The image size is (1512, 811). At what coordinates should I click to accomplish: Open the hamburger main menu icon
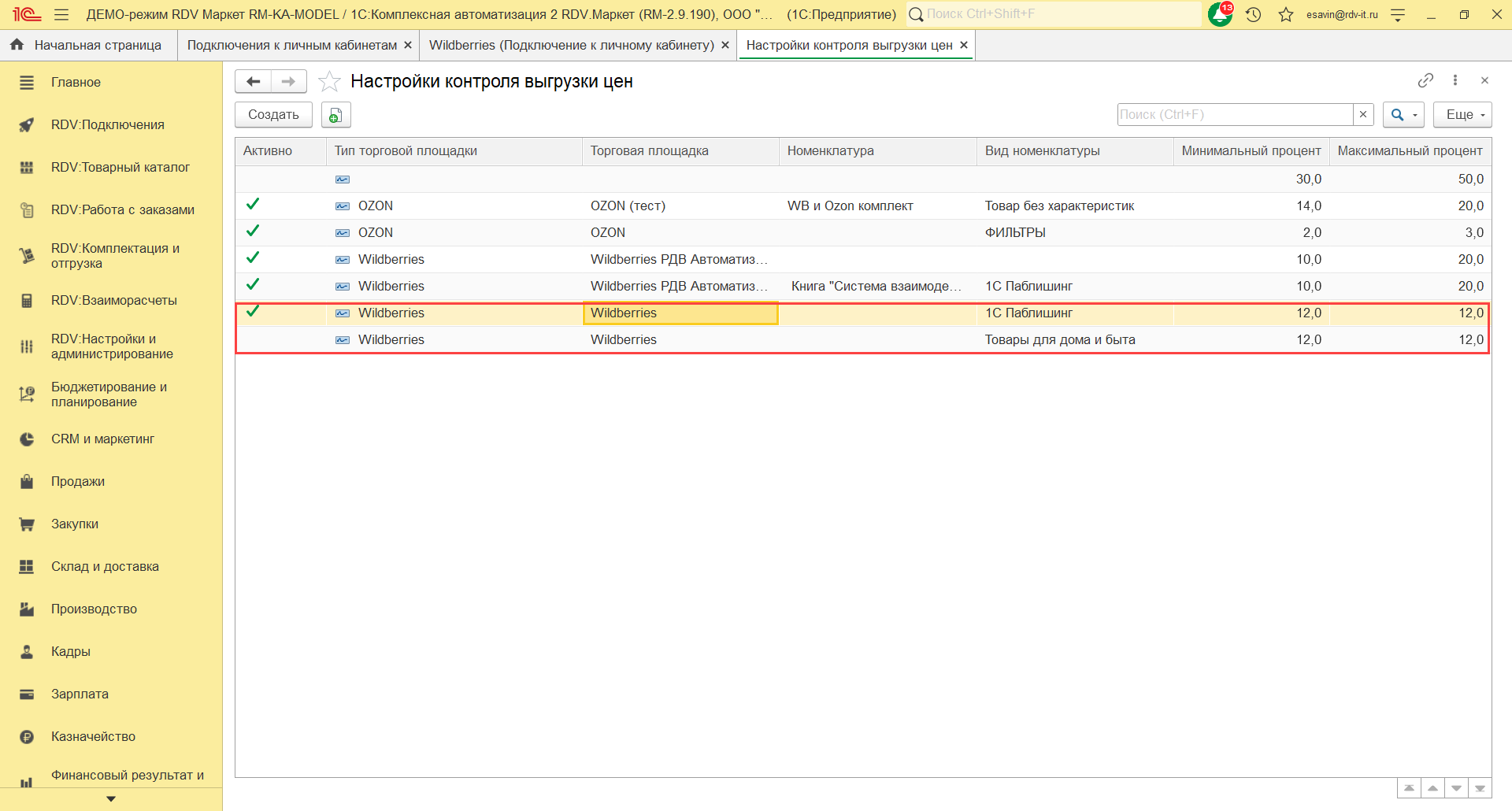point(61,14)
